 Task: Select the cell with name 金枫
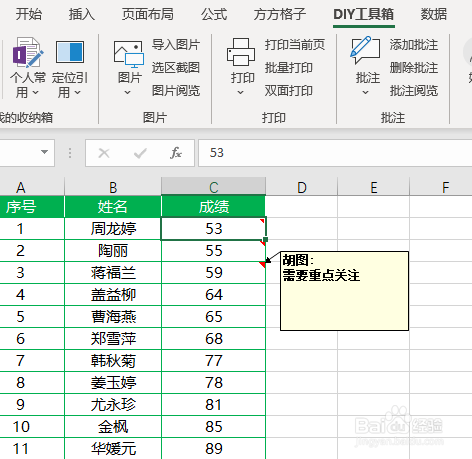point(113,427)
